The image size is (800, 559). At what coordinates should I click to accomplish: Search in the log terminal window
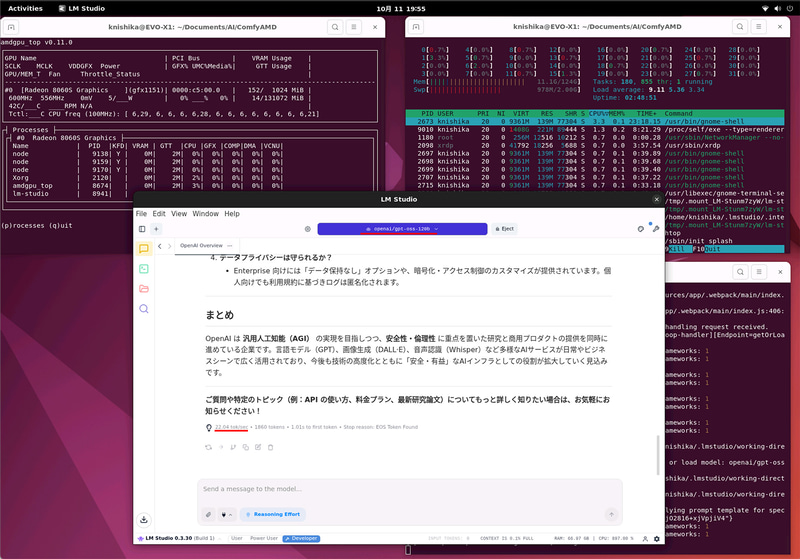(x=740, y=272)
